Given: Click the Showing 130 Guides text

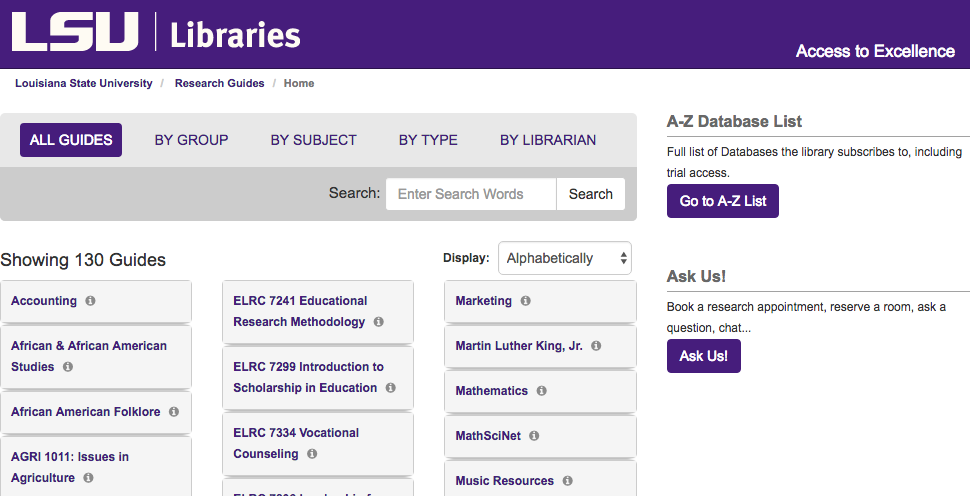Looking at the screenshot, I should pos(83,260).
